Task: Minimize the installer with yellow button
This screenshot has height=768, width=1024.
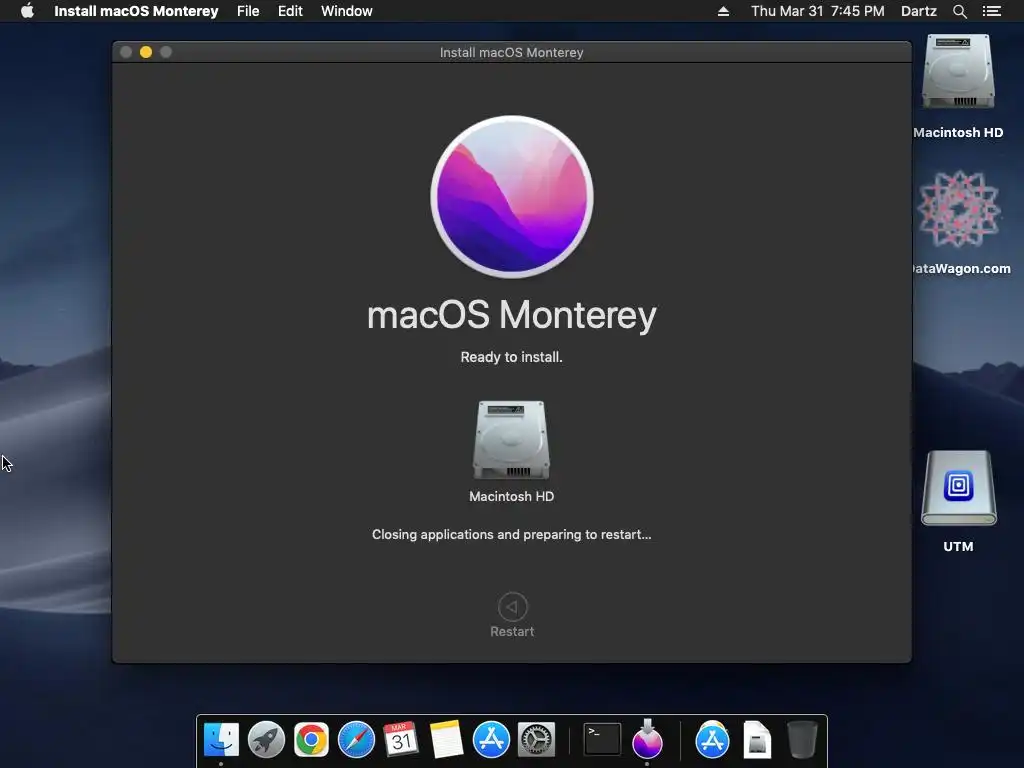Action: 146,52
